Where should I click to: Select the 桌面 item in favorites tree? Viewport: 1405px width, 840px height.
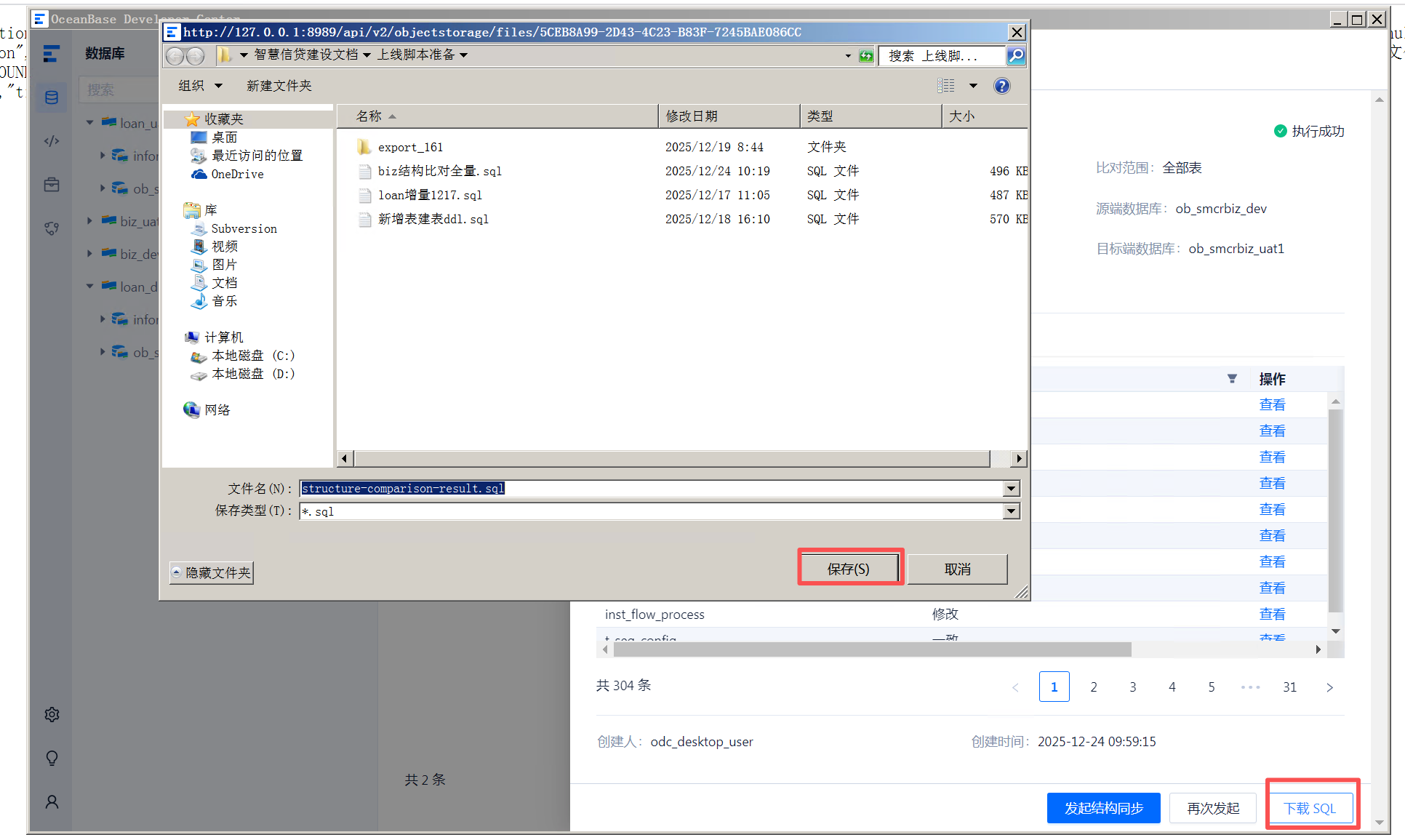224,137
